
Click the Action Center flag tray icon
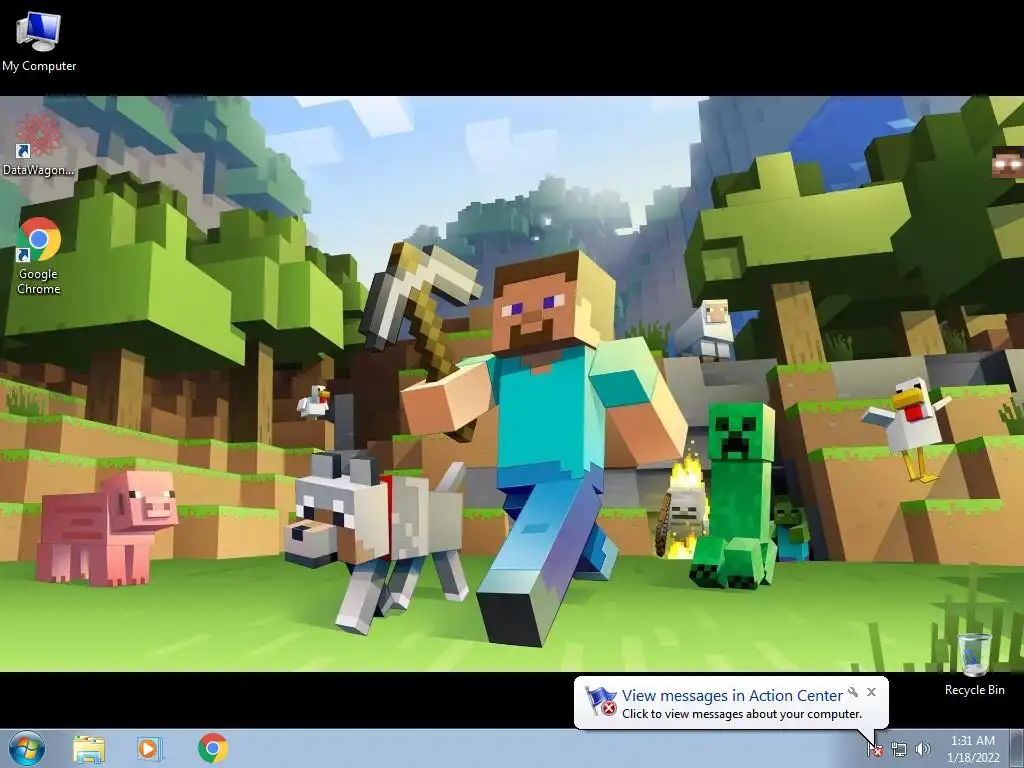coord(874,750)
